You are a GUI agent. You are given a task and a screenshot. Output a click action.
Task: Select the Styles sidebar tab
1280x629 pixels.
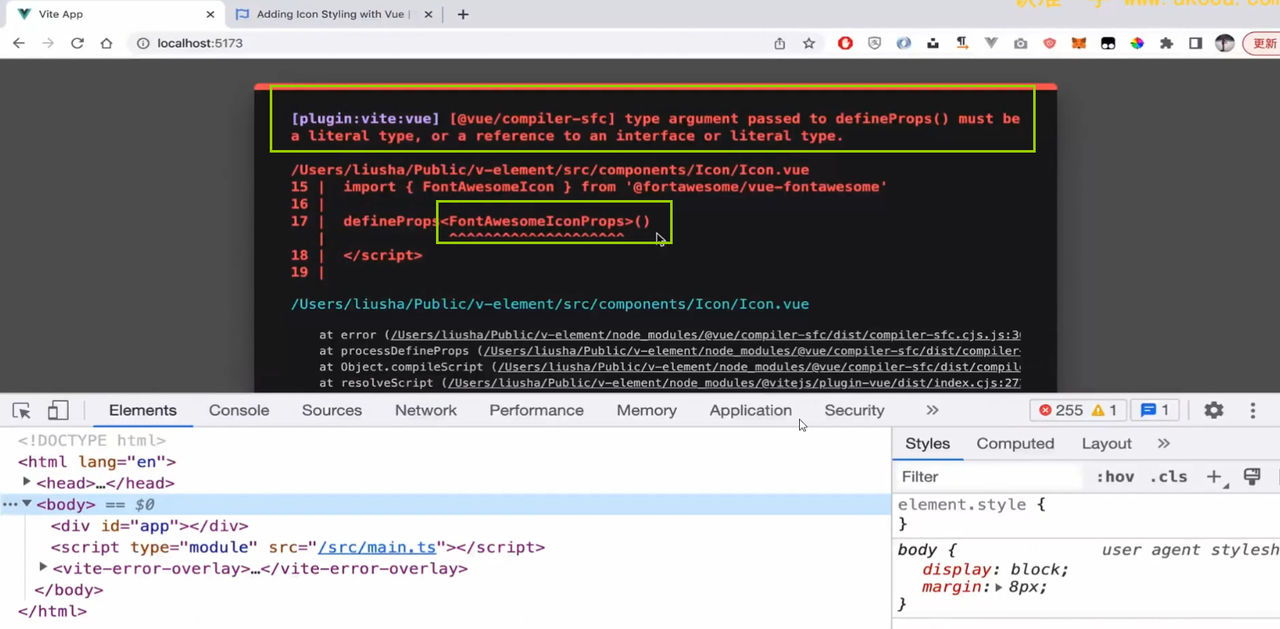point(927,443)
